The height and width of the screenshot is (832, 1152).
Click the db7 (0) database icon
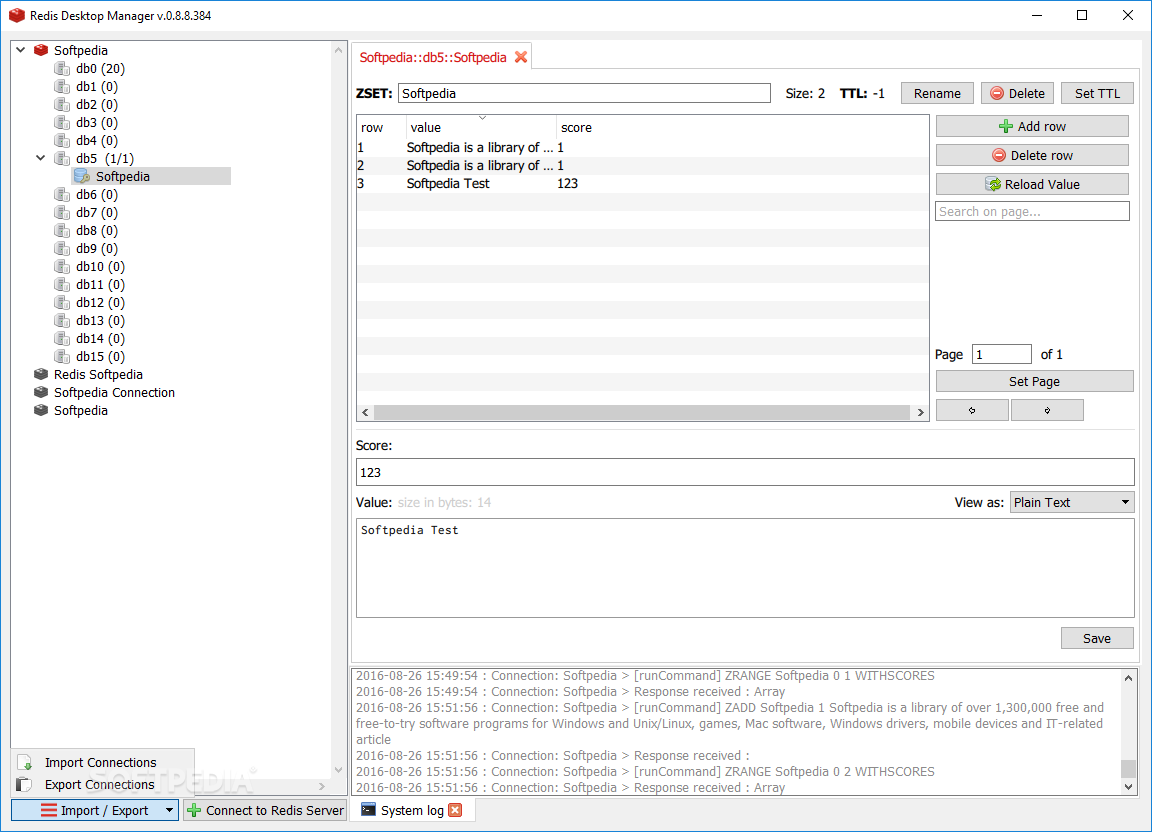[62, 212]
